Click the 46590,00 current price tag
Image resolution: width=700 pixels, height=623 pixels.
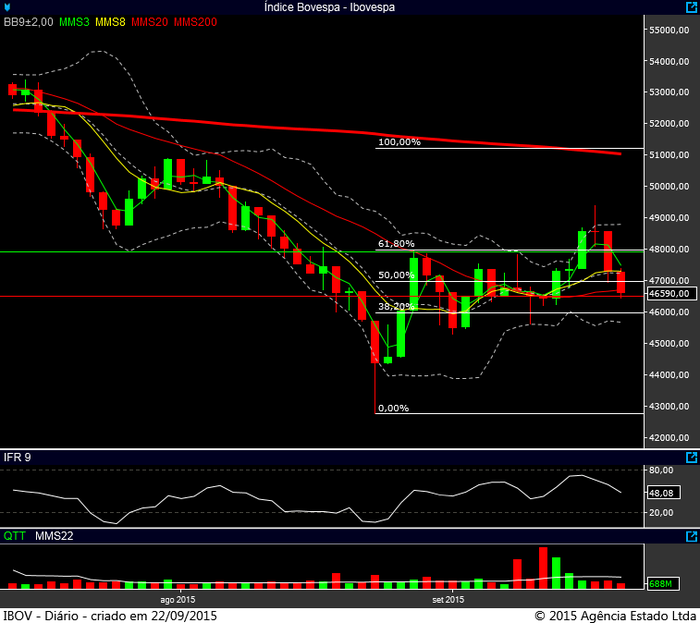coord(668,295)
